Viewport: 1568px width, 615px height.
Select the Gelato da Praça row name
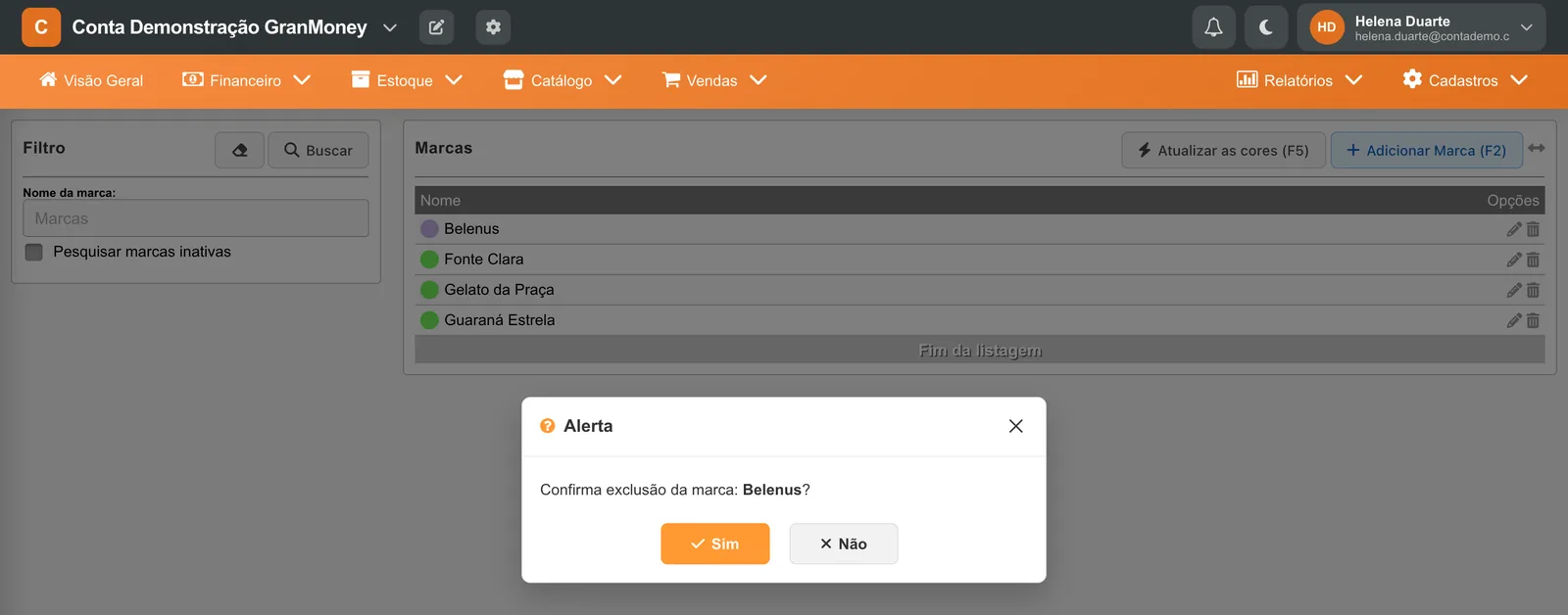click(x=499, y=290)
